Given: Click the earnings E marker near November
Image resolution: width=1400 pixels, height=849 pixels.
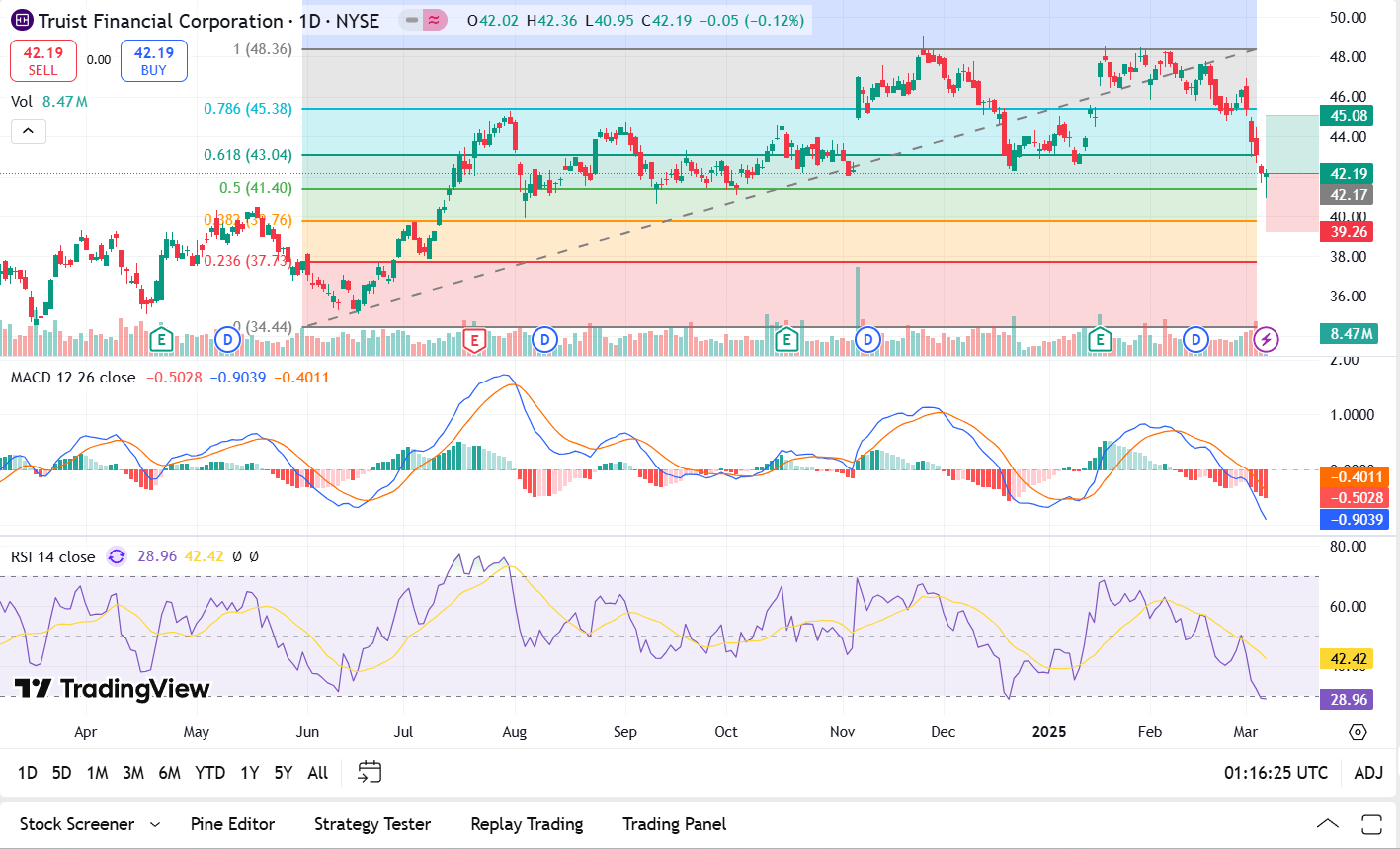Looking at the screenshot, I should (x=786, y=340).
